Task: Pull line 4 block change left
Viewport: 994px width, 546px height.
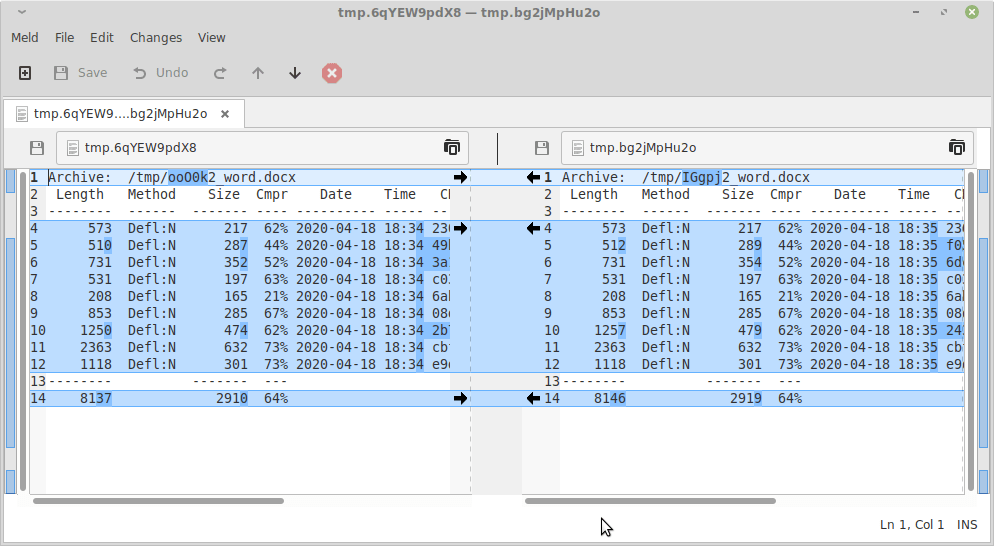Action: (x=533, y=228)
